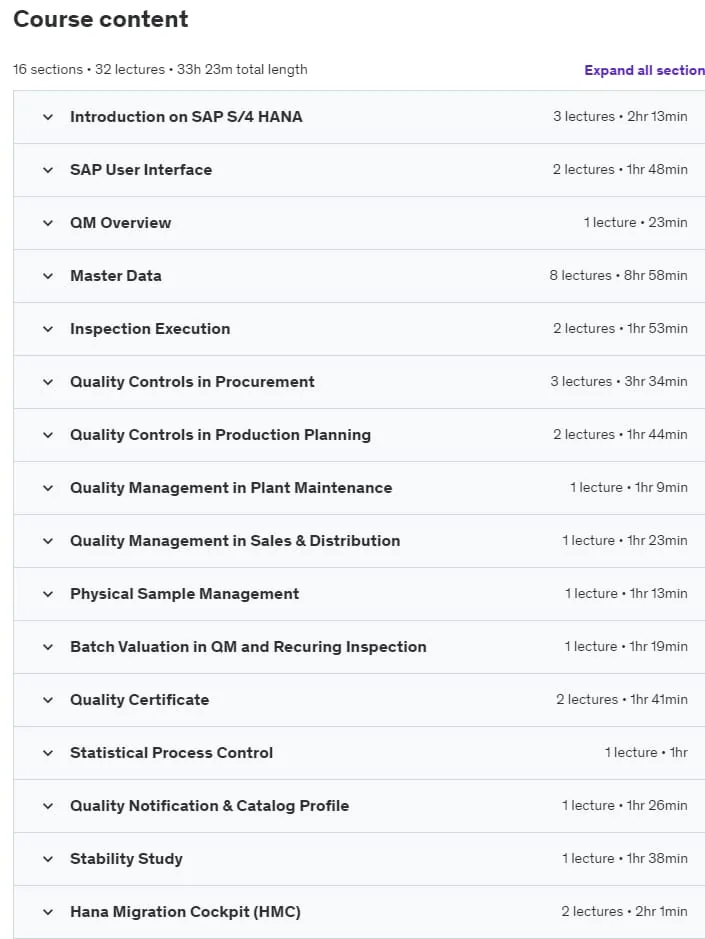This screenshot has height=939, width=705.
Task: Click Master Data 8 lectures duration text
Action: [x=618, y=275]
